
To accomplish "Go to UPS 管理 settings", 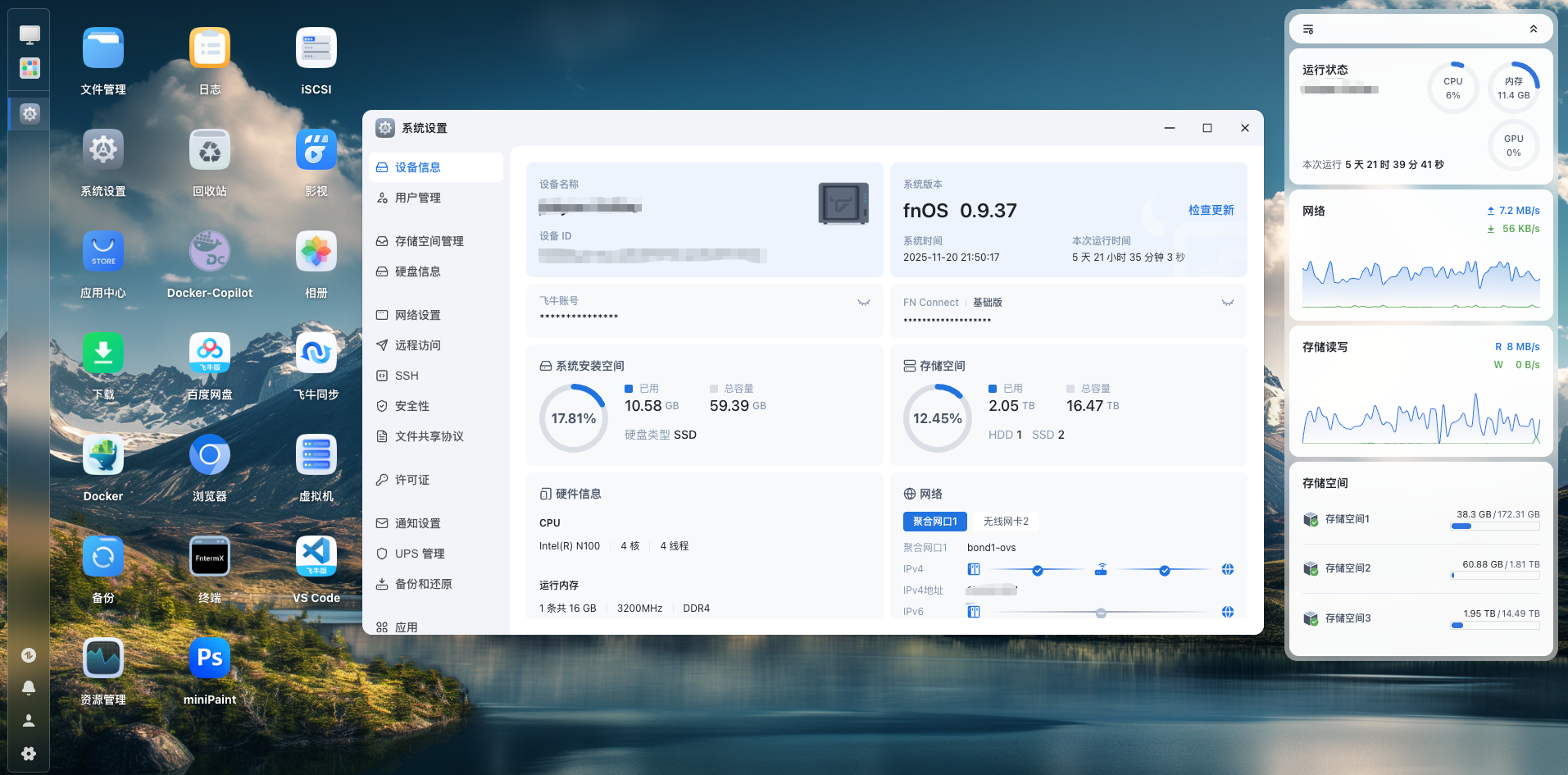I will pos(436,554).
